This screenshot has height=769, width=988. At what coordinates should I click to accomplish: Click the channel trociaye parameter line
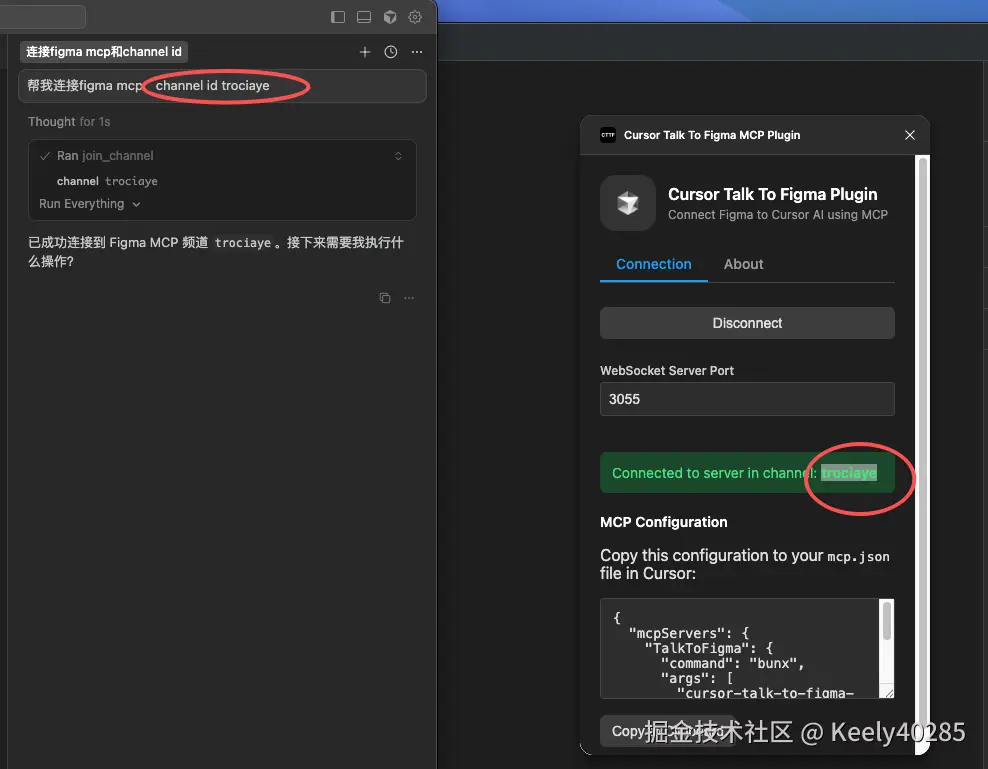point(107,181)
